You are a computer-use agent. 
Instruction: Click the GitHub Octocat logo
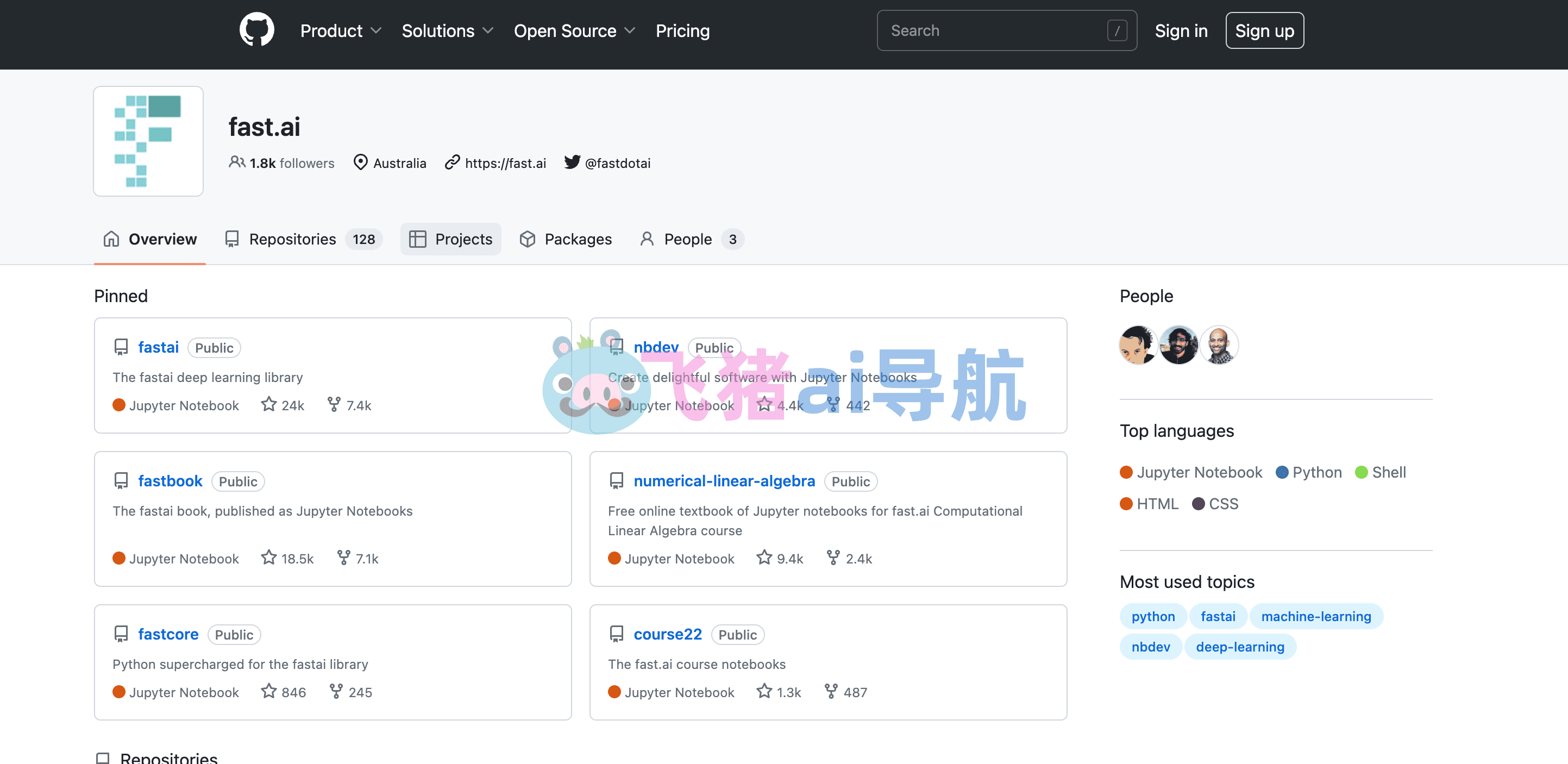coord(256,30)
